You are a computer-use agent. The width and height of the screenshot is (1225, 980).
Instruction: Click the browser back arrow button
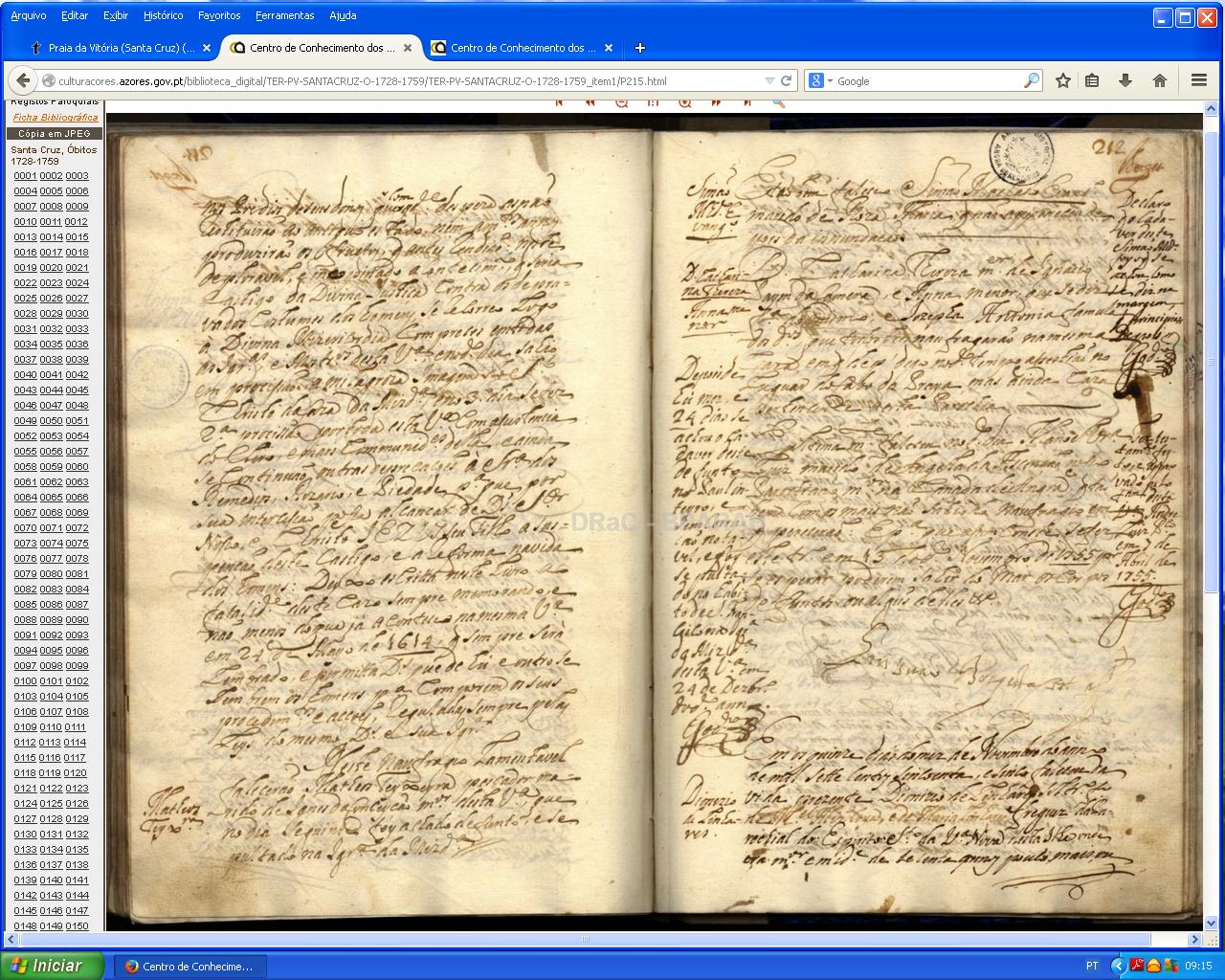(24, 81)
